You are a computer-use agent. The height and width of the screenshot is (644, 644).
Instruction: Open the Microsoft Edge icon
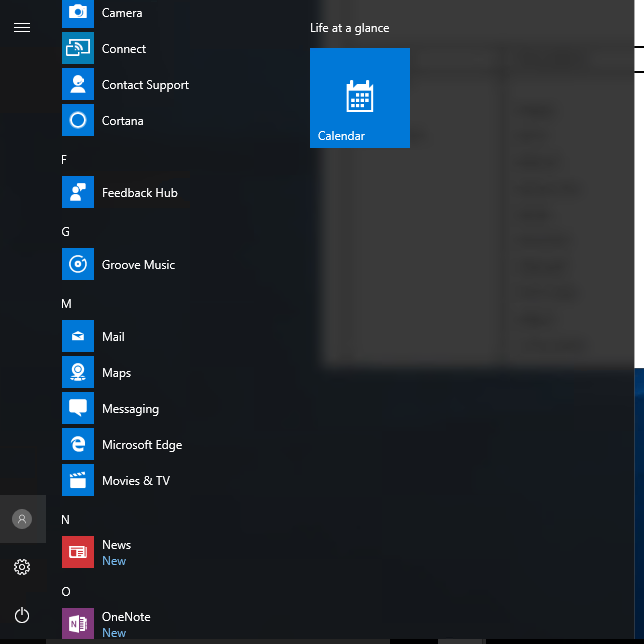coord(78,444)
